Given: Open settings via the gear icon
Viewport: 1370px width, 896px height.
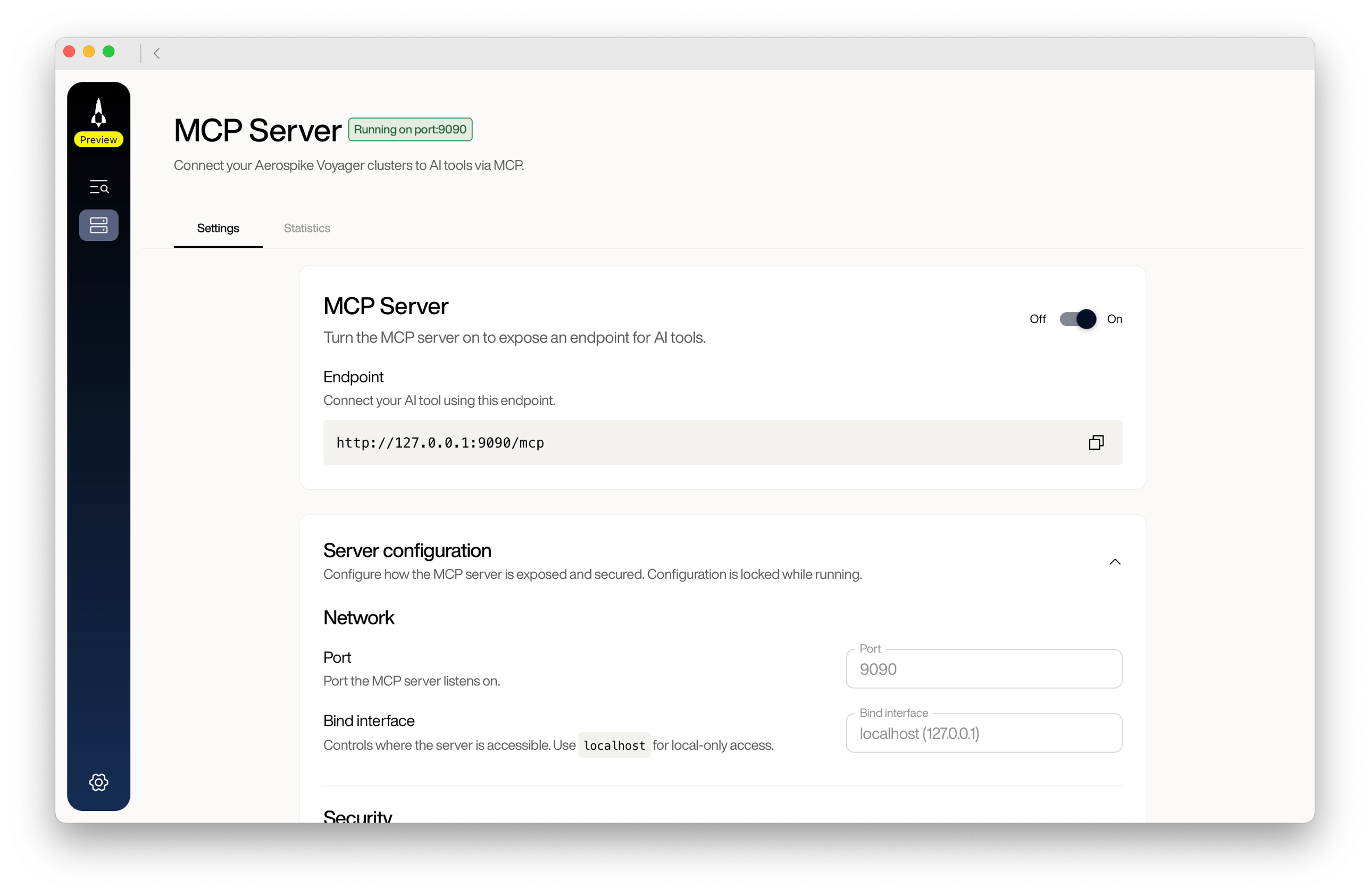Looking at the screenshot, I should [x=98, y=782].
